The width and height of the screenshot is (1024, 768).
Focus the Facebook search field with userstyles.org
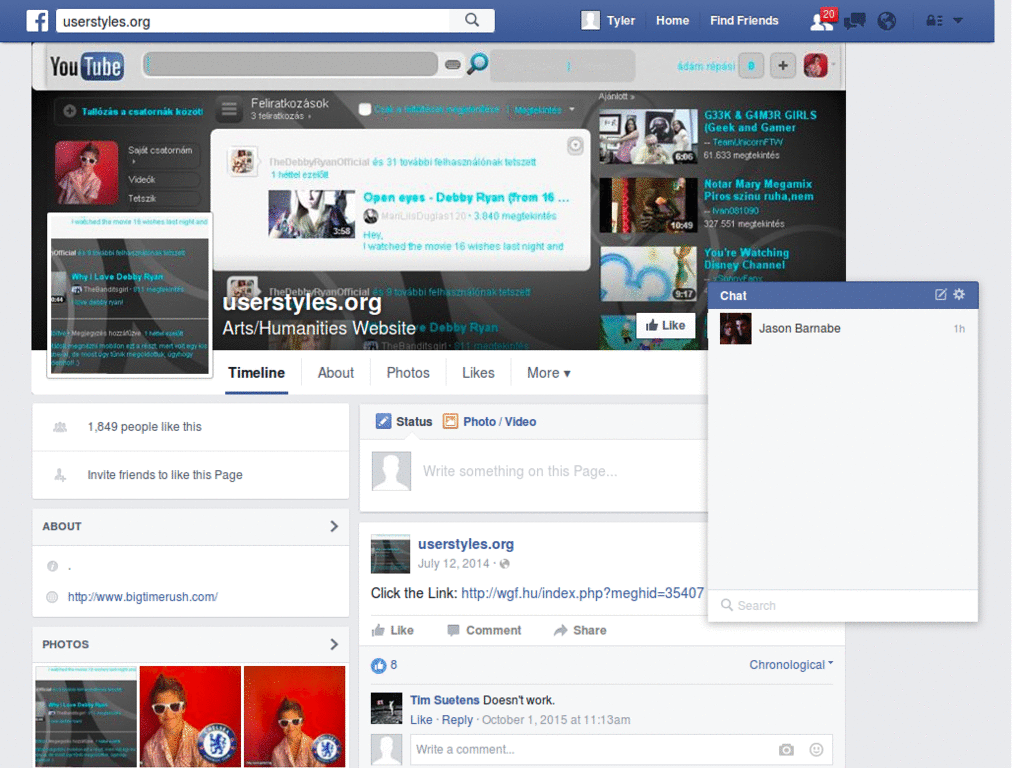click(253, 21)
